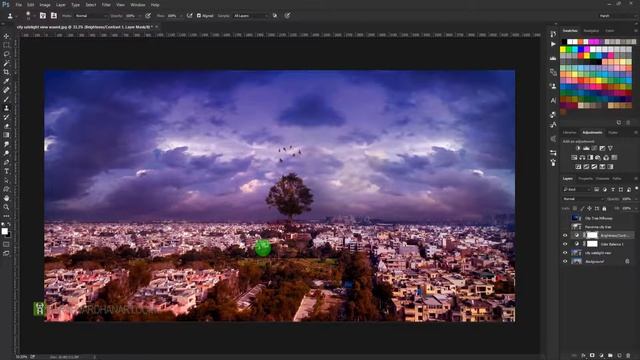Select the Rectangular Marquee tool
The image size is (640, 360).
(6, 45)
